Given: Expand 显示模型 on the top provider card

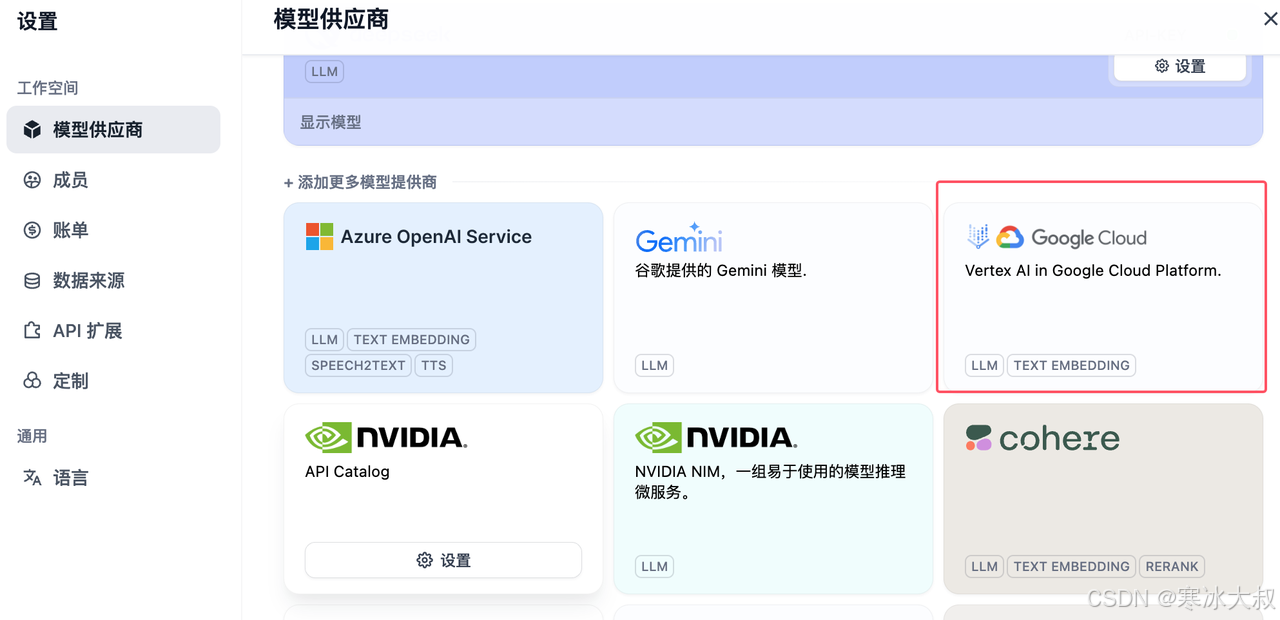Looking at the screenshot, I should point(330,122).
